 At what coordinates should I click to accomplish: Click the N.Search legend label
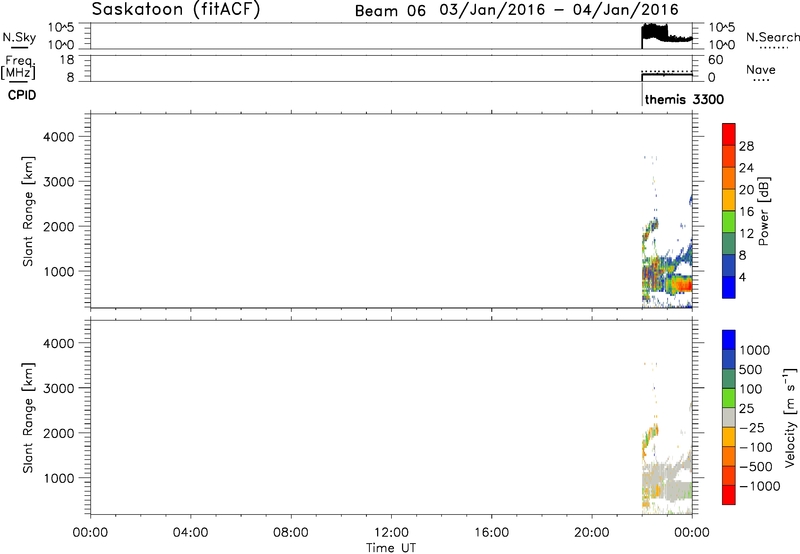click(772, 37)
